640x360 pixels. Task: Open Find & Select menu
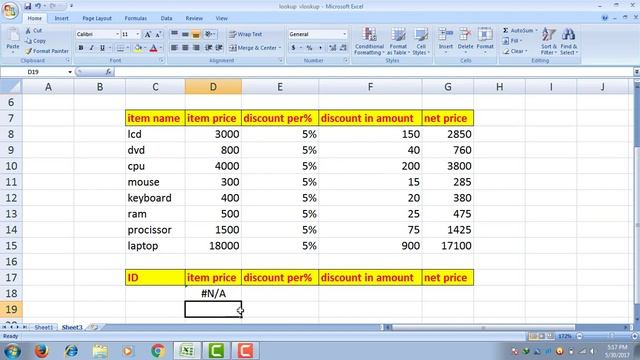click(x=568, y=41)
